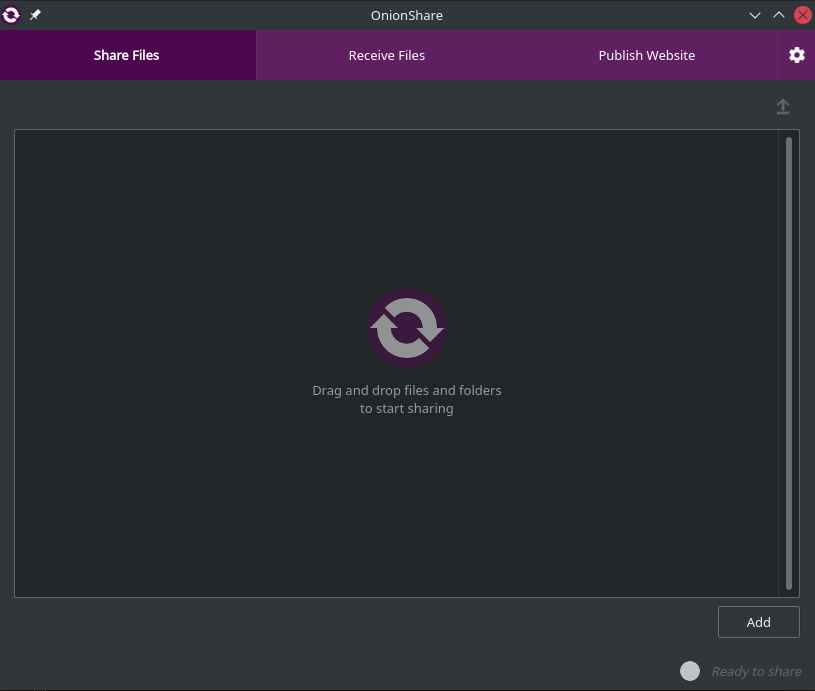Switch to the Share Files tab
This screenshot has height=691, width=815.
tap(128, 55)
